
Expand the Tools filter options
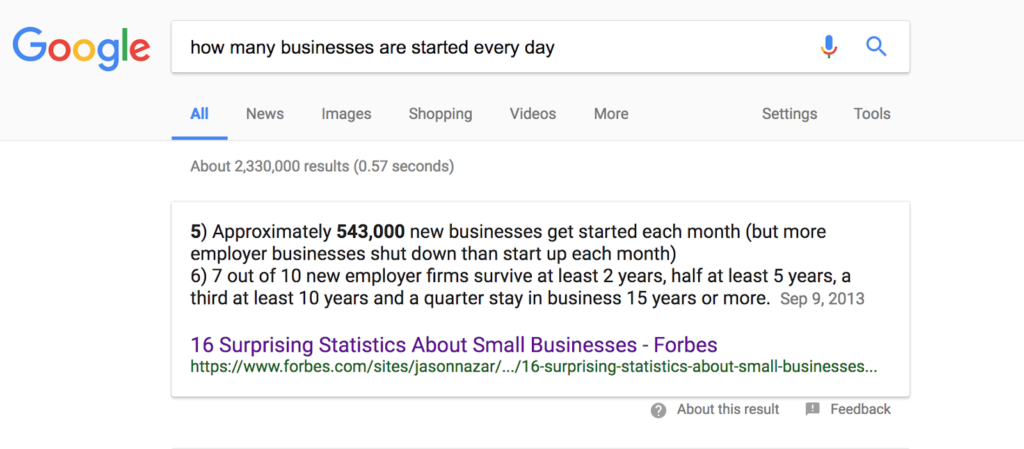click(872, 114)
